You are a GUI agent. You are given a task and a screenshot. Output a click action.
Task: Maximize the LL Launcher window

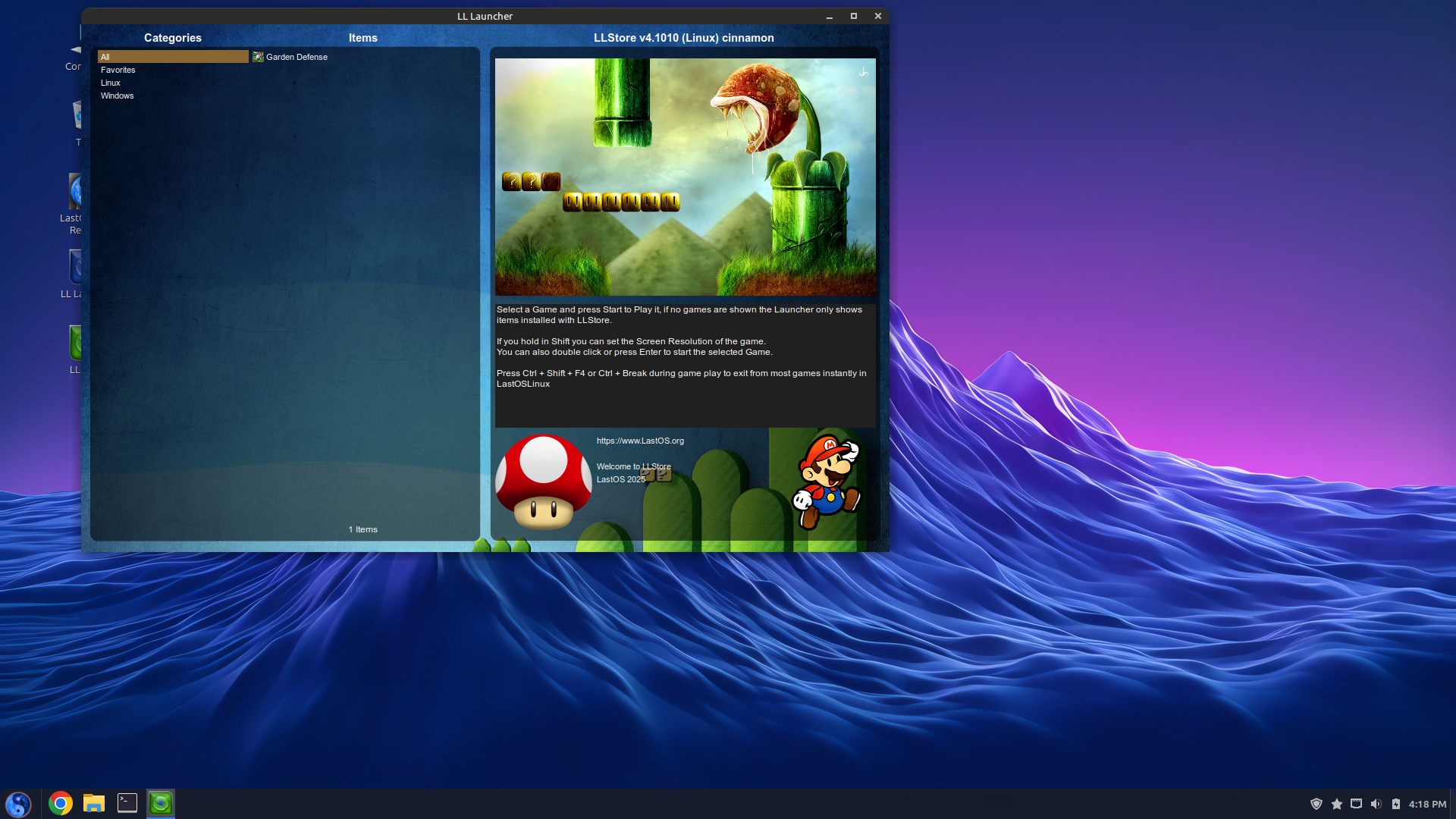click(x=854, y=16)
